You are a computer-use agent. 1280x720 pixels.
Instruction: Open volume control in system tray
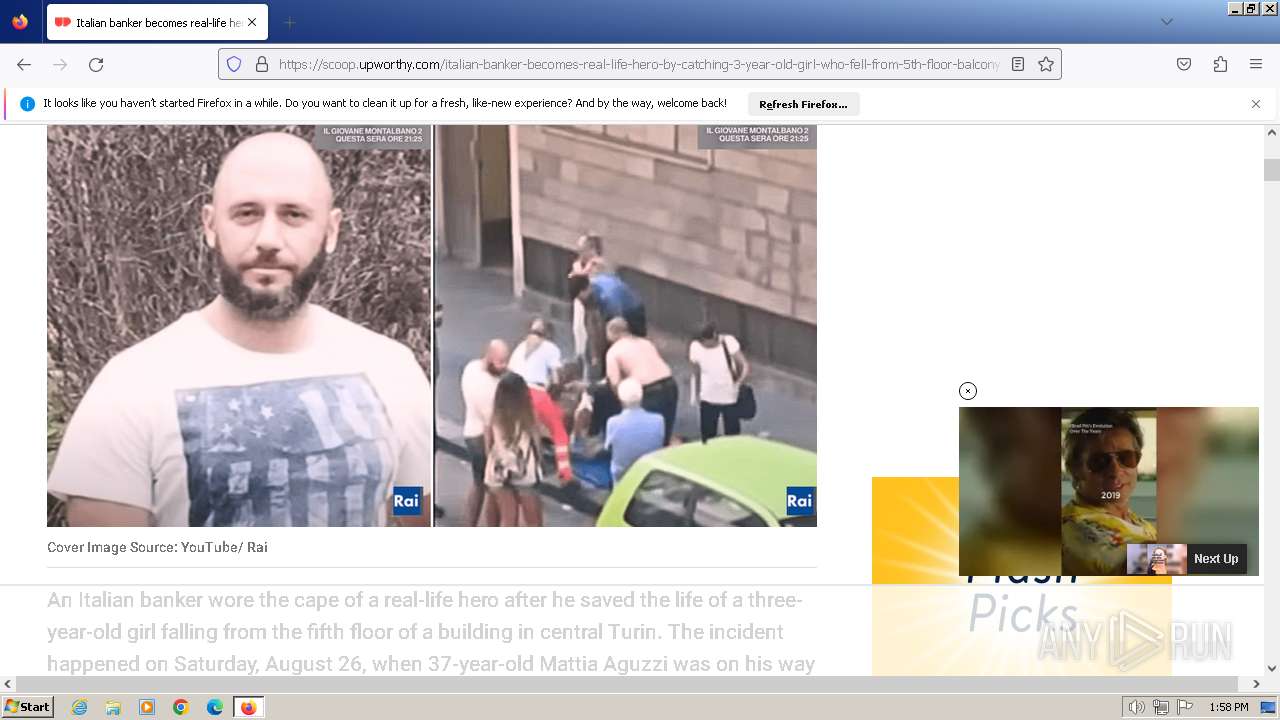1136,707
